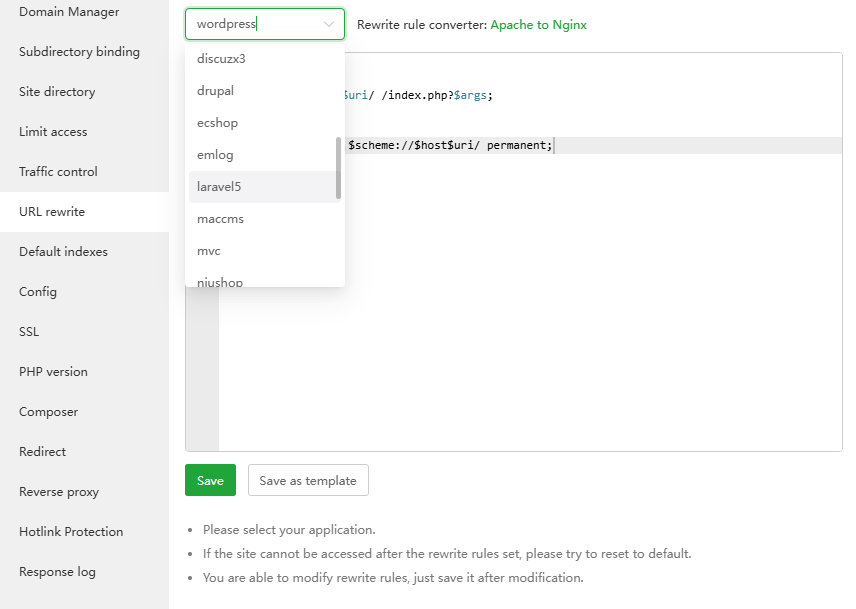Click the green Save button
Image resolution: width=856 pixels, height=609 pixels.
pyautogui.click(x=210, y=480)
